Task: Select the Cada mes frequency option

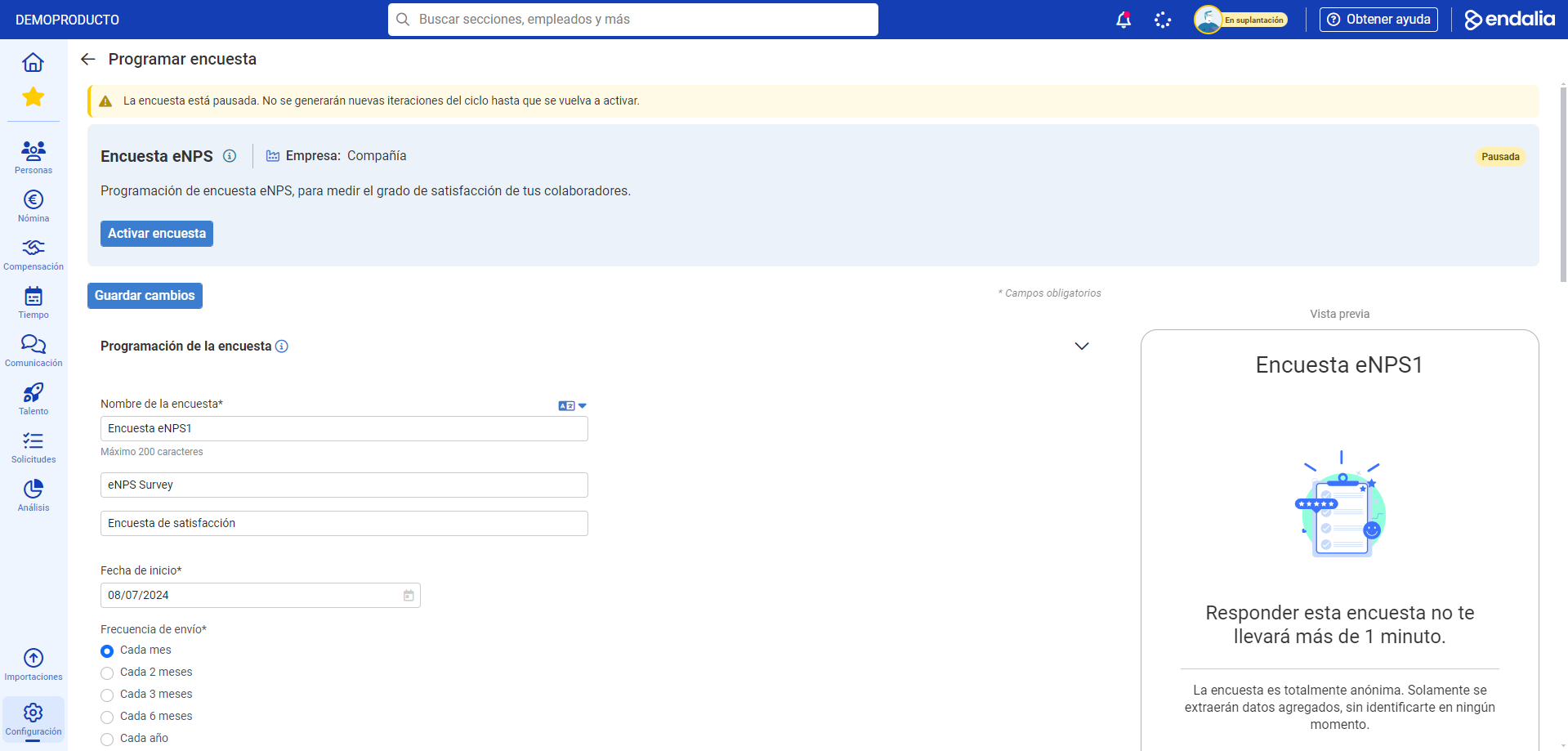Action: 107,651
